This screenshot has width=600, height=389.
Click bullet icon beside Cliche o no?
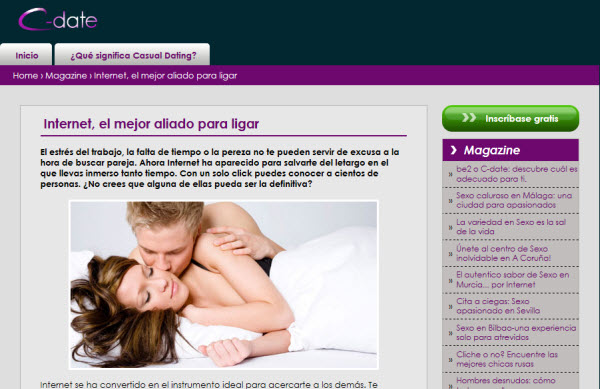pos(450,360)
